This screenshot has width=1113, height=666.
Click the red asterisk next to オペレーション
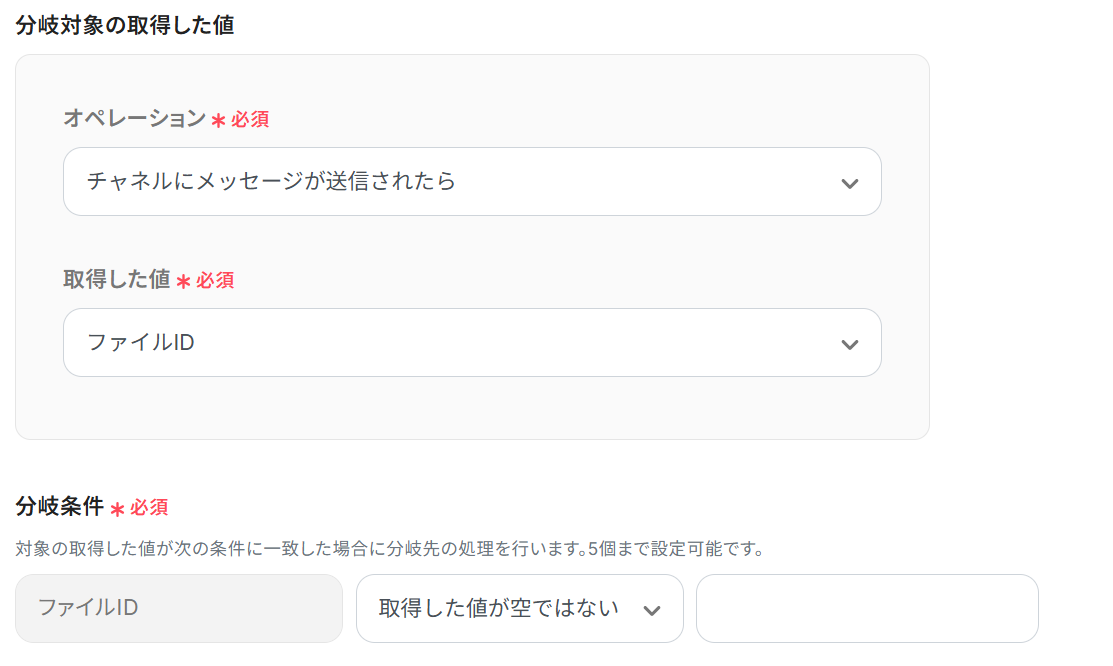[x=218, y=120]
